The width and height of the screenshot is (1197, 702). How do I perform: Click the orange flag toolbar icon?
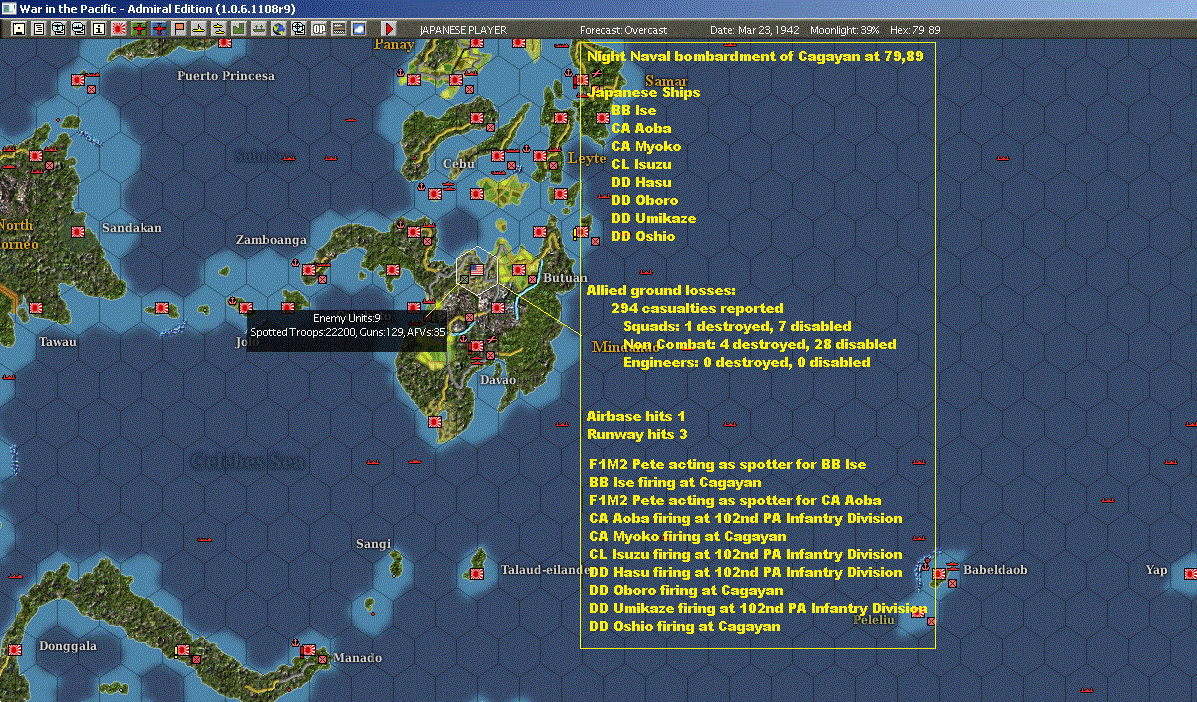tap(179, 29)
